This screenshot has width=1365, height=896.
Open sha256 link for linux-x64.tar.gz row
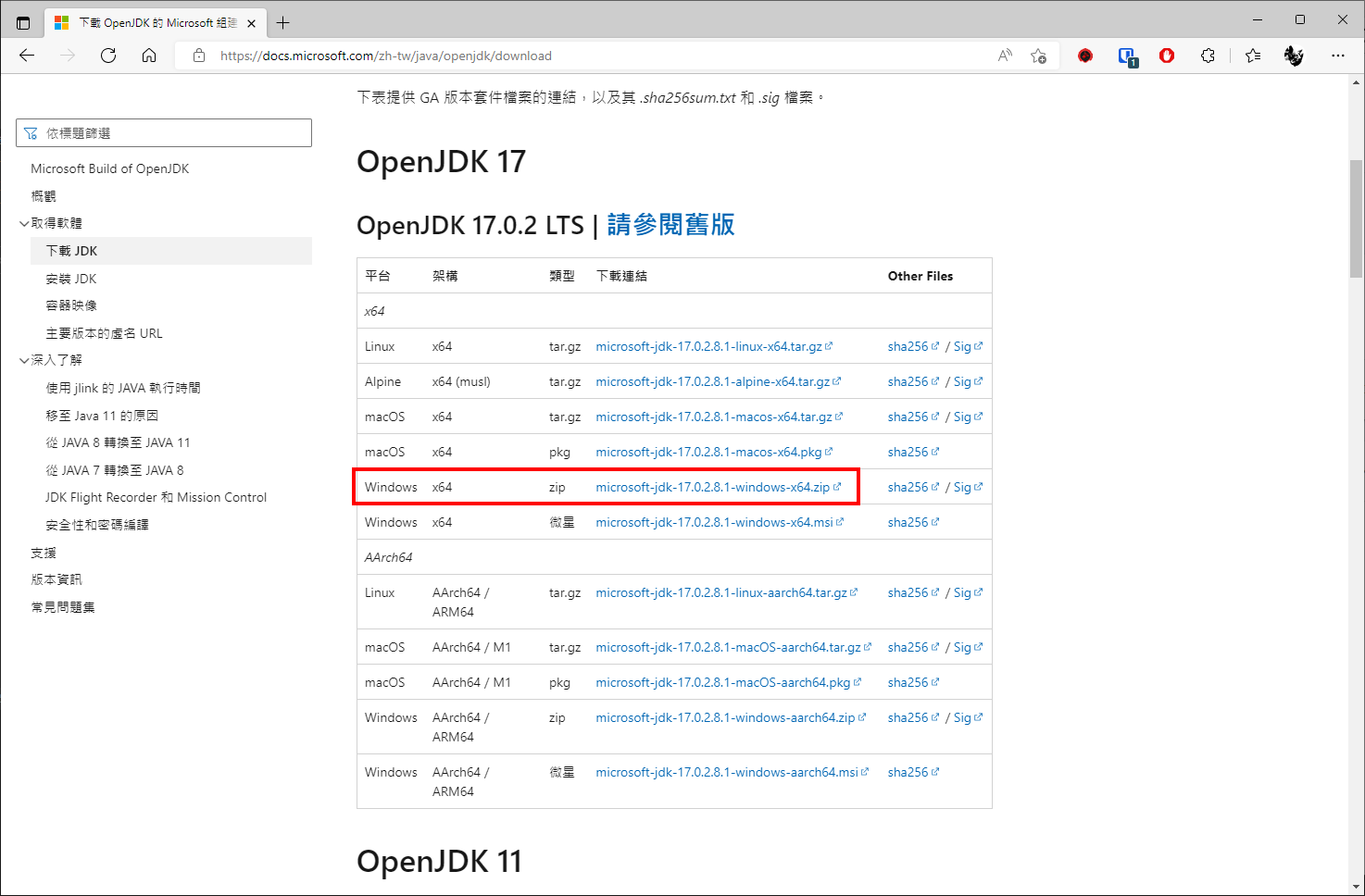[x=913, y=346]
